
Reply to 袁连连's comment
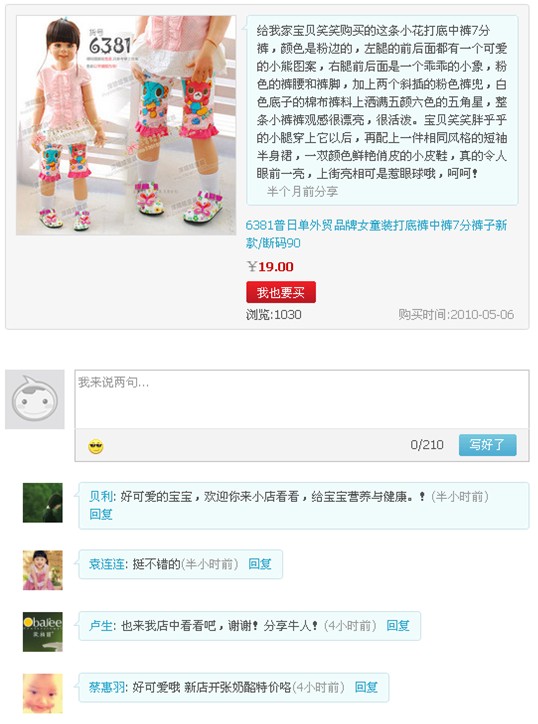260,564
